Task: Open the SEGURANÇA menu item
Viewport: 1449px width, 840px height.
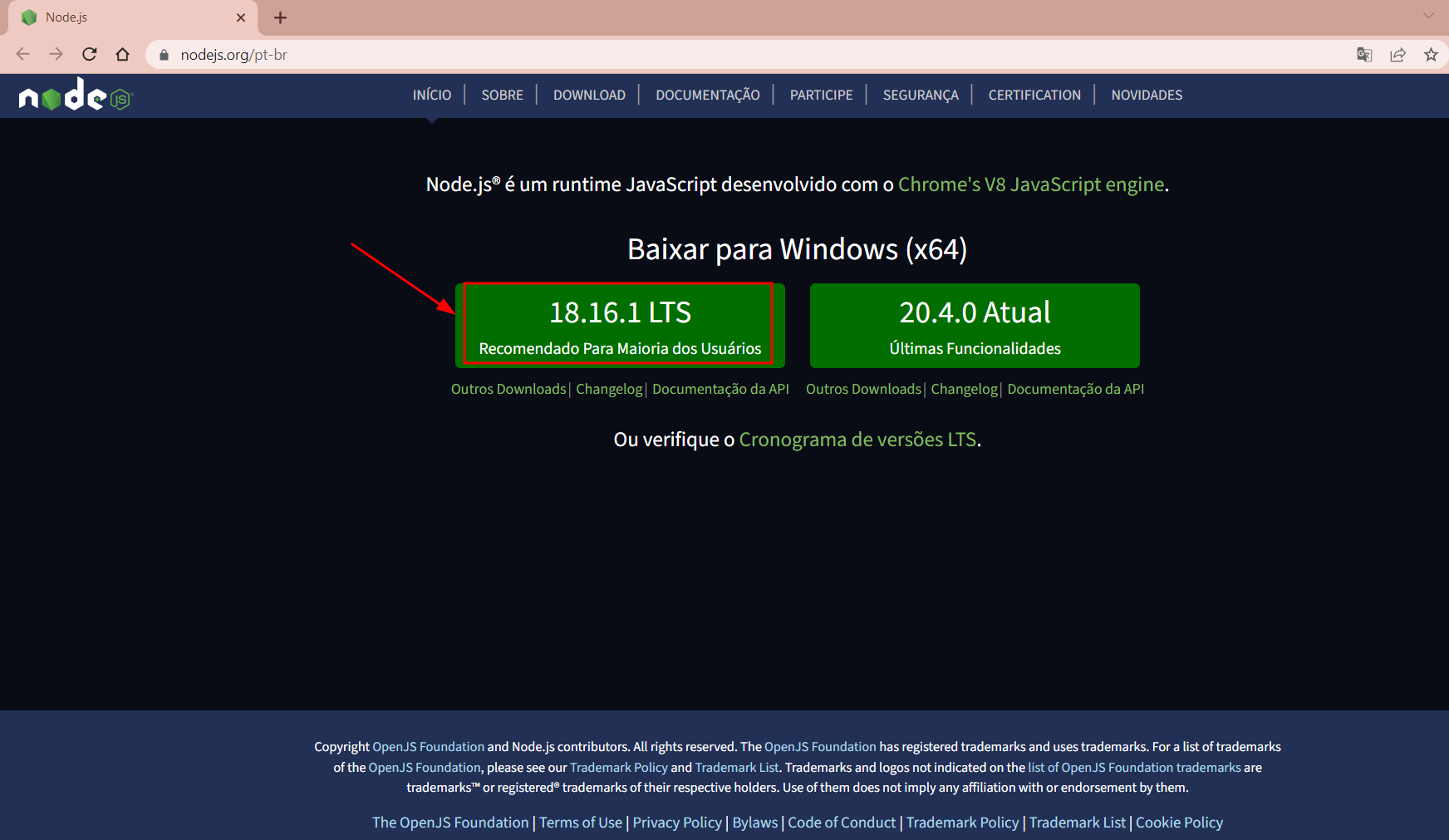Action: 921,95
